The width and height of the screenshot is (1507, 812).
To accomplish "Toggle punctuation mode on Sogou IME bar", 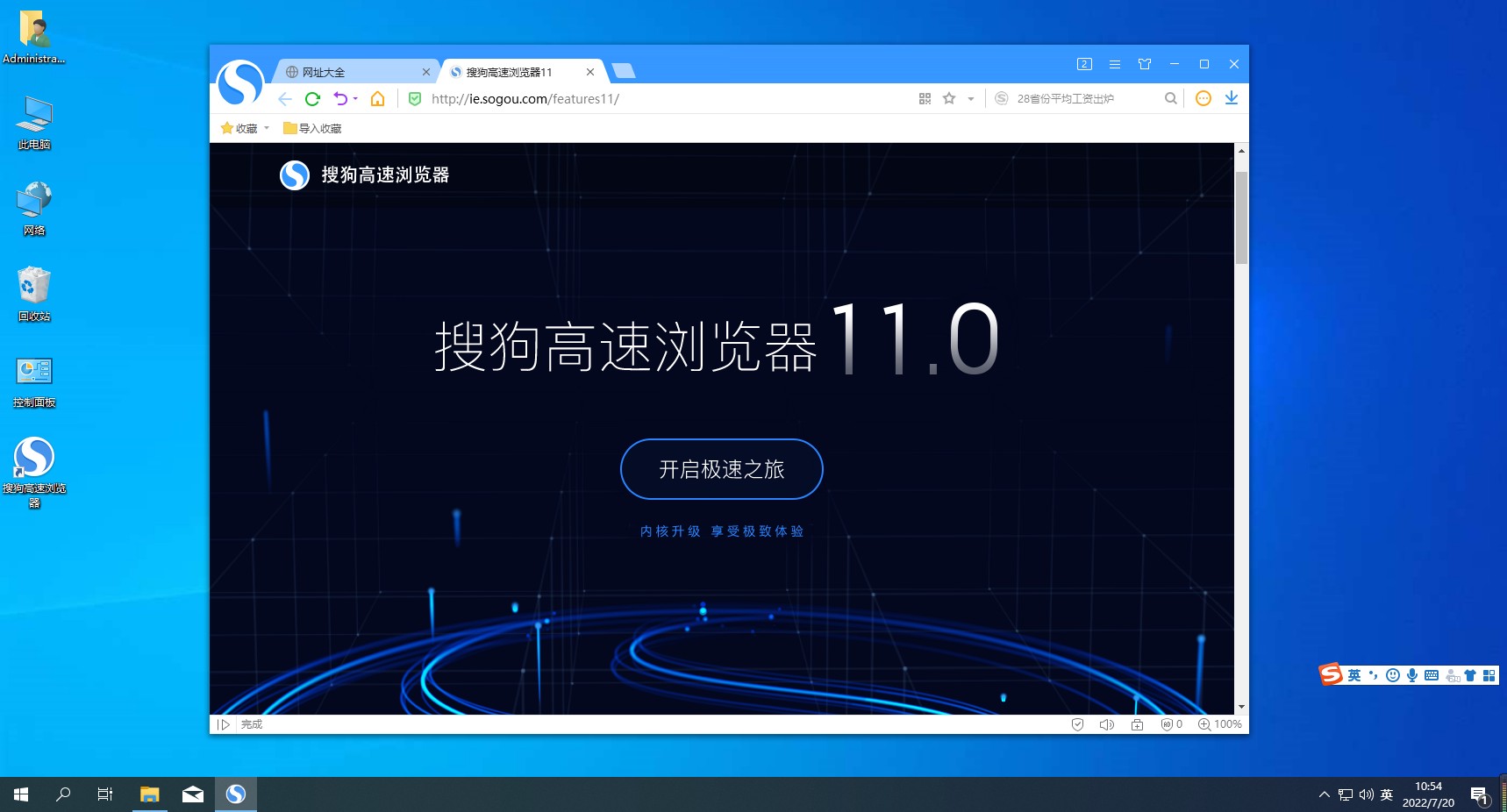I will (1374, 675).
